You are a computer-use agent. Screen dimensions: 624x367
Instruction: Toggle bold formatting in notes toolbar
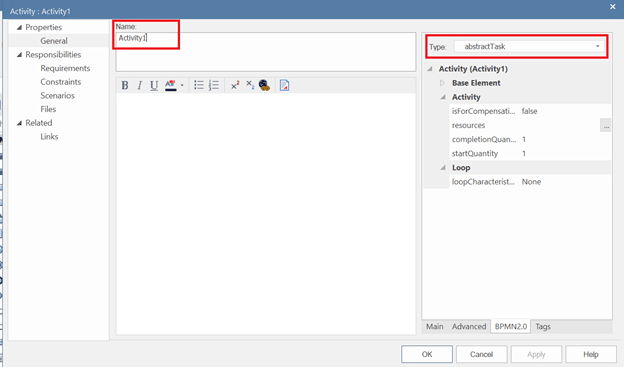tap(125, 85)
